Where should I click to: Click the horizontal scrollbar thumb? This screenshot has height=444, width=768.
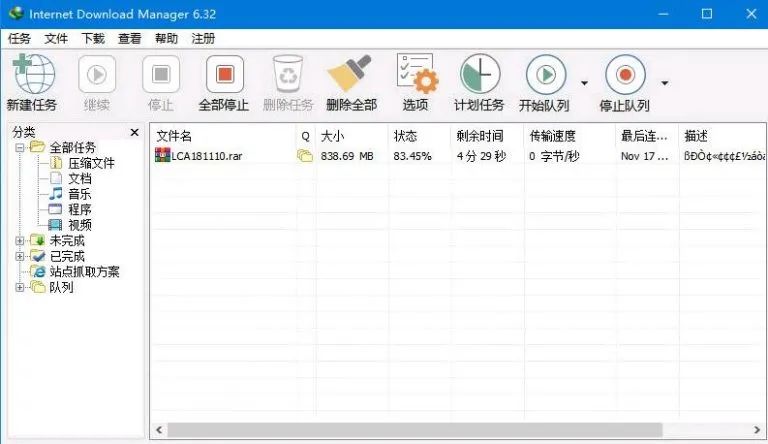pos(415,430)
